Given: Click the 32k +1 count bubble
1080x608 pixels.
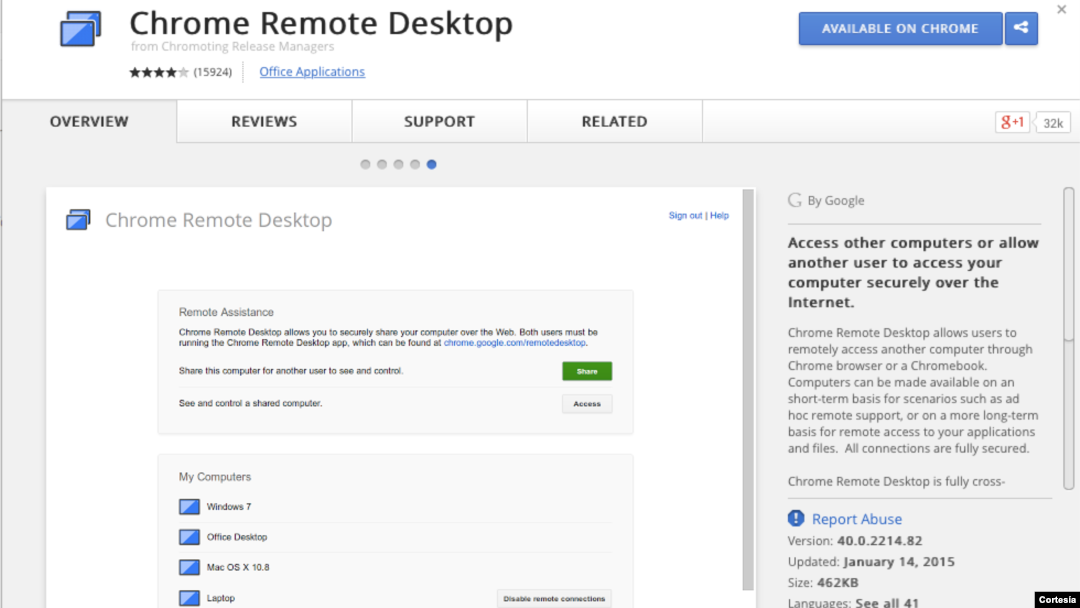Looking at the screenshot, I should pyautogui.click(x=1052, y=123).
